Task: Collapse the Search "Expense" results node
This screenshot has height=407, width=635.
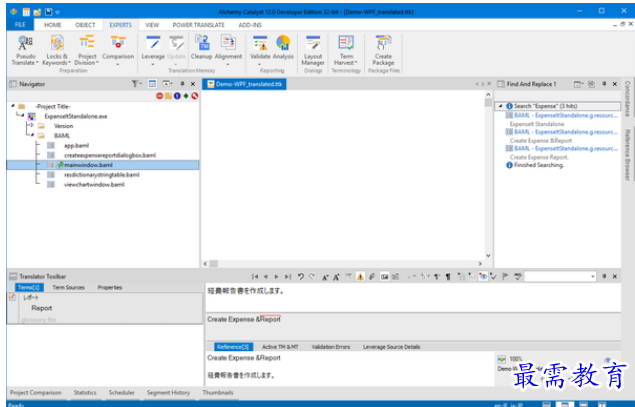Action: [x=500, y=106]
